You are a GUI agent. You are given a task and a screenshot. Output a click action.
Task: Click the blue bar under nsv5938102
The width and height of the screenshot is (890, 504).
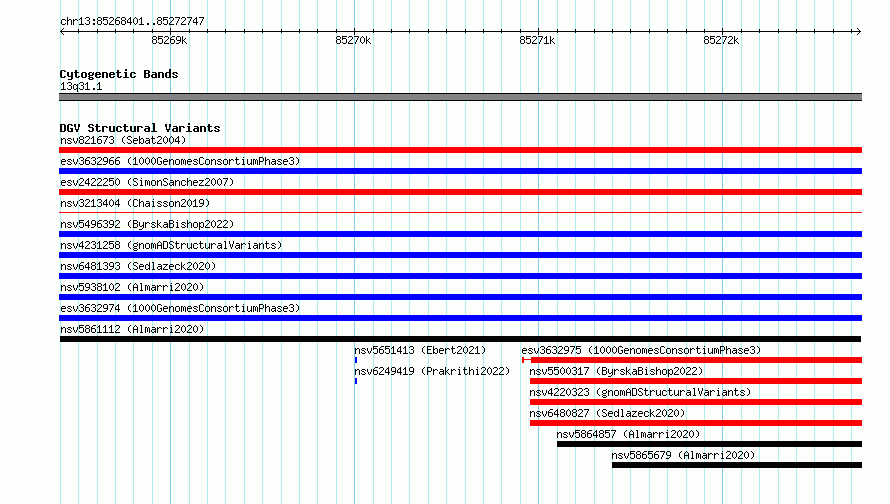pos(460,297)
